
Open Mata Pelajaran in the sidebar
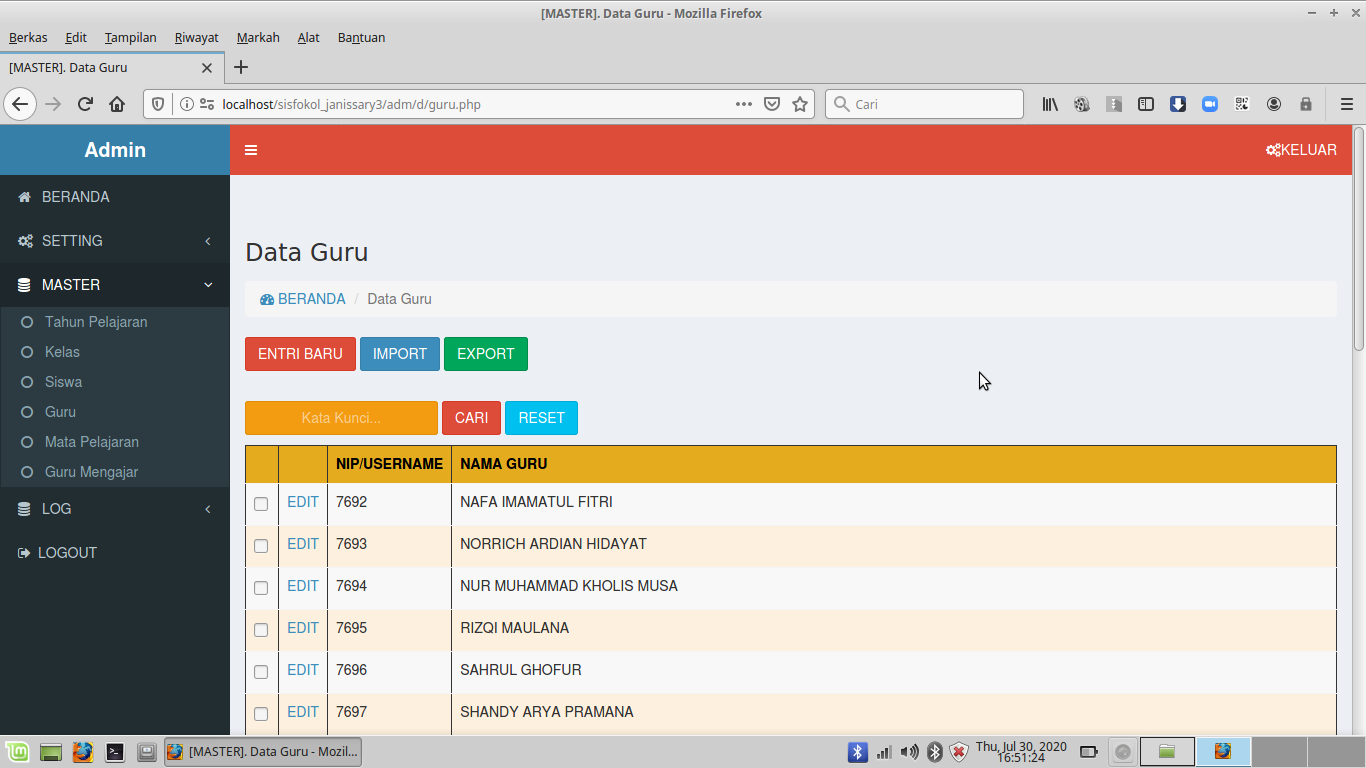(92, 442)
